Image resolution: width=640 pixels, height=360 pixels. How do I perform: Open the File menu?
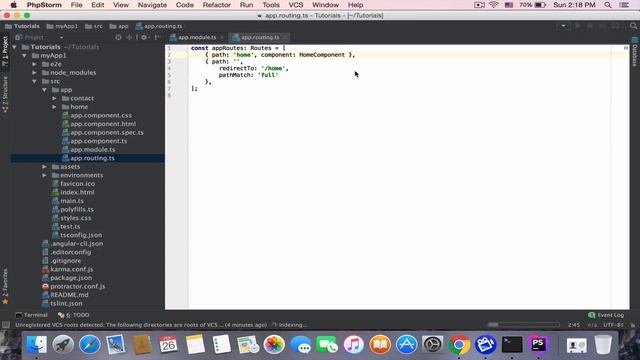pos(76,5)
